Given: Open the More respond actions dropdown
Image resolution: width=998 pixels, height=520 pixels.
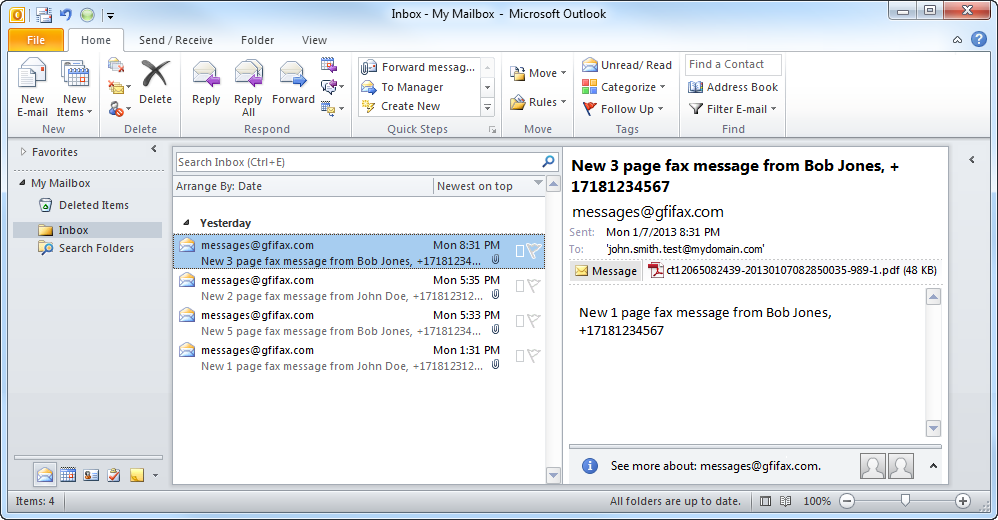Looking at the screenshot, I should click(332, 109).
